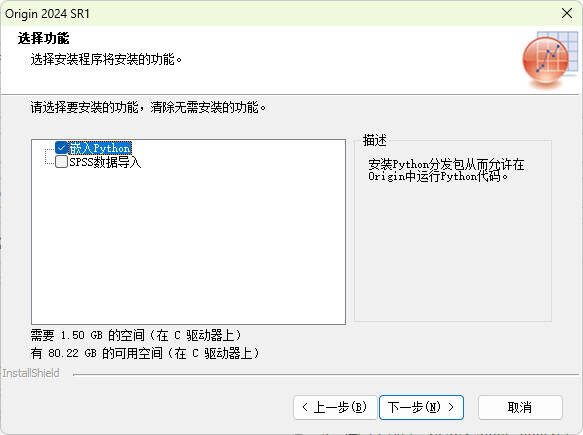Click empty area of the feature list box

(189, 245)
